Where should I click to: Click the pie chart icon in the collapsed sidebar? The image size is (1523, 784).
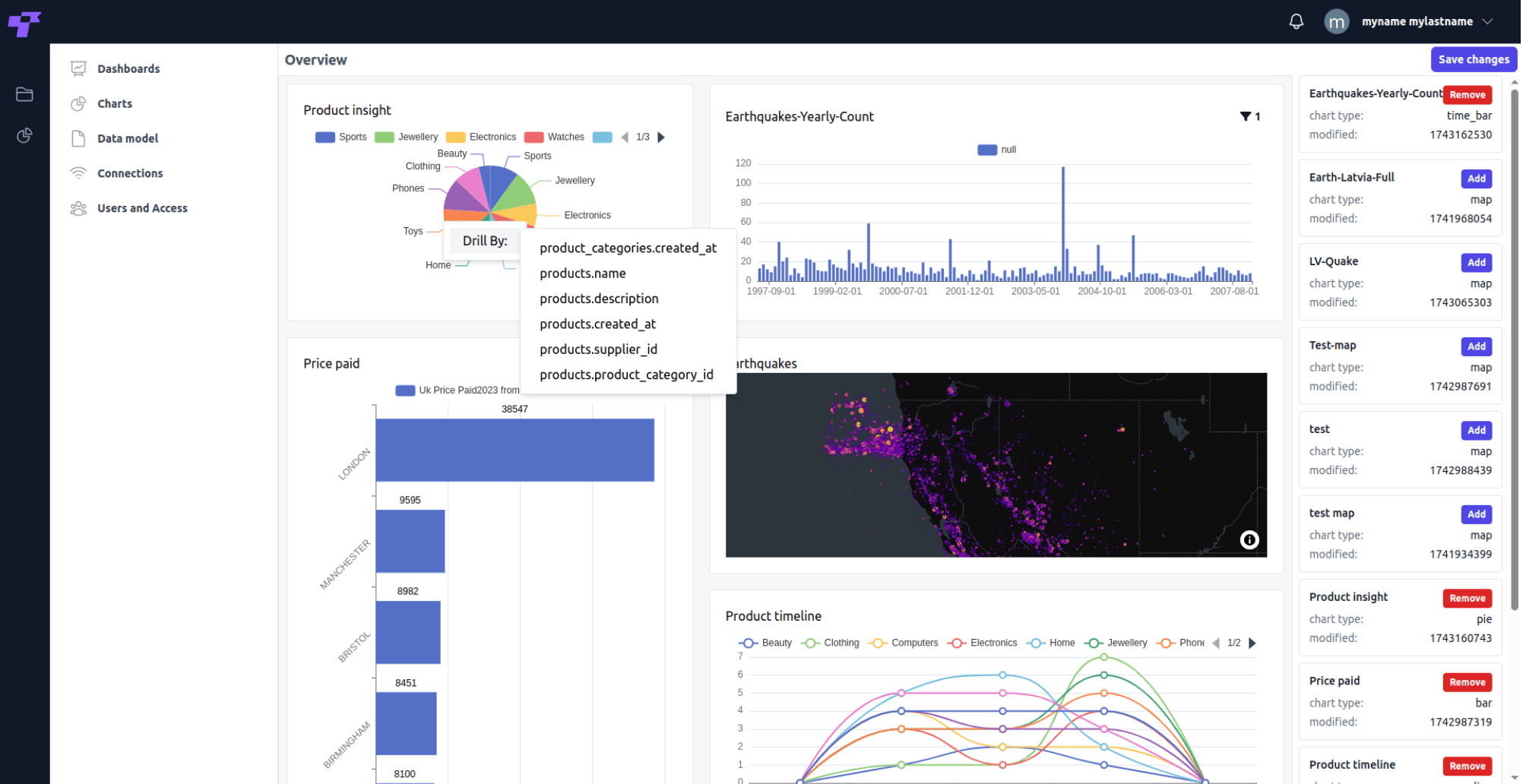24,135
